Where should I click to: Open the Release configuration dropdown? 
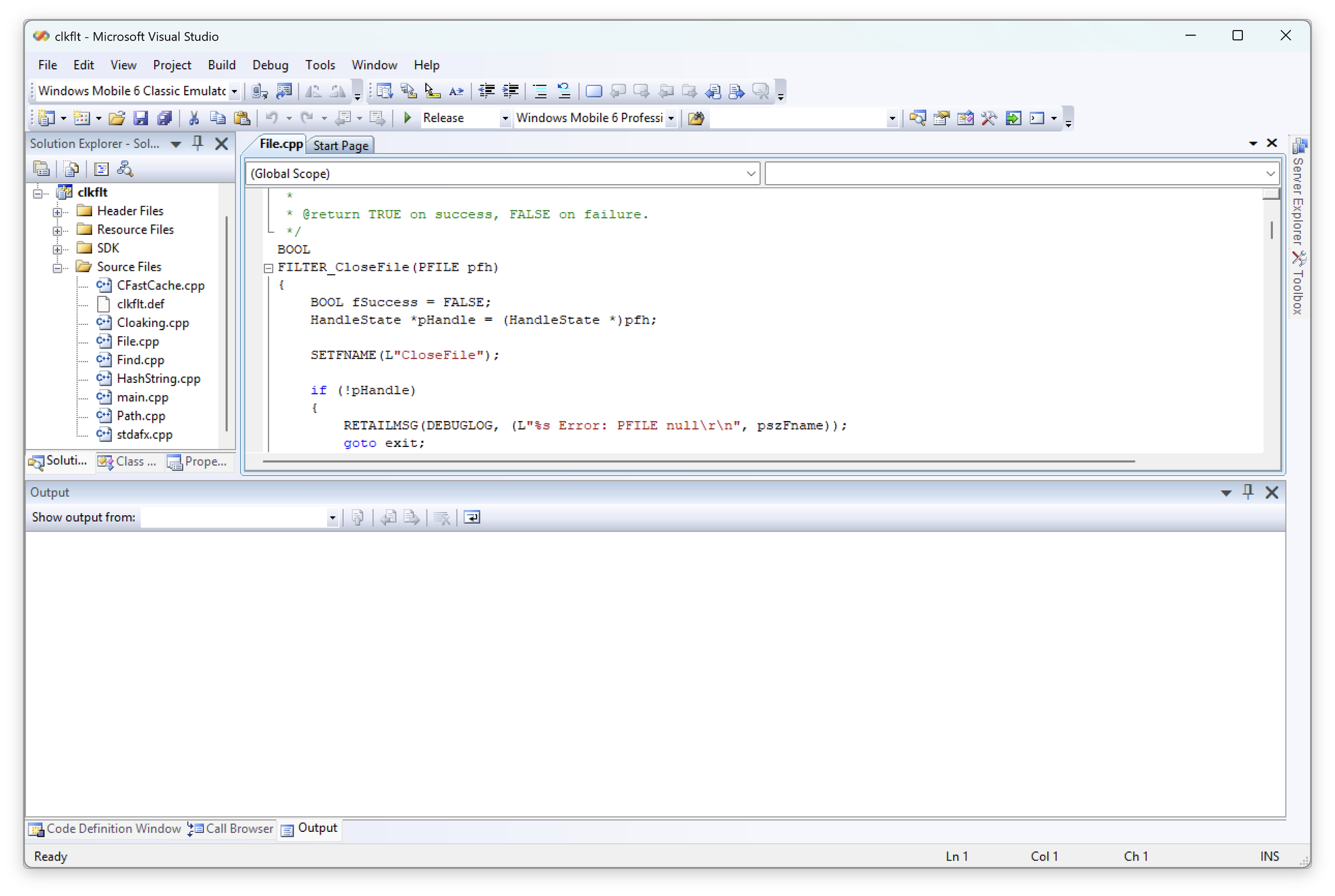coord(505,119)
